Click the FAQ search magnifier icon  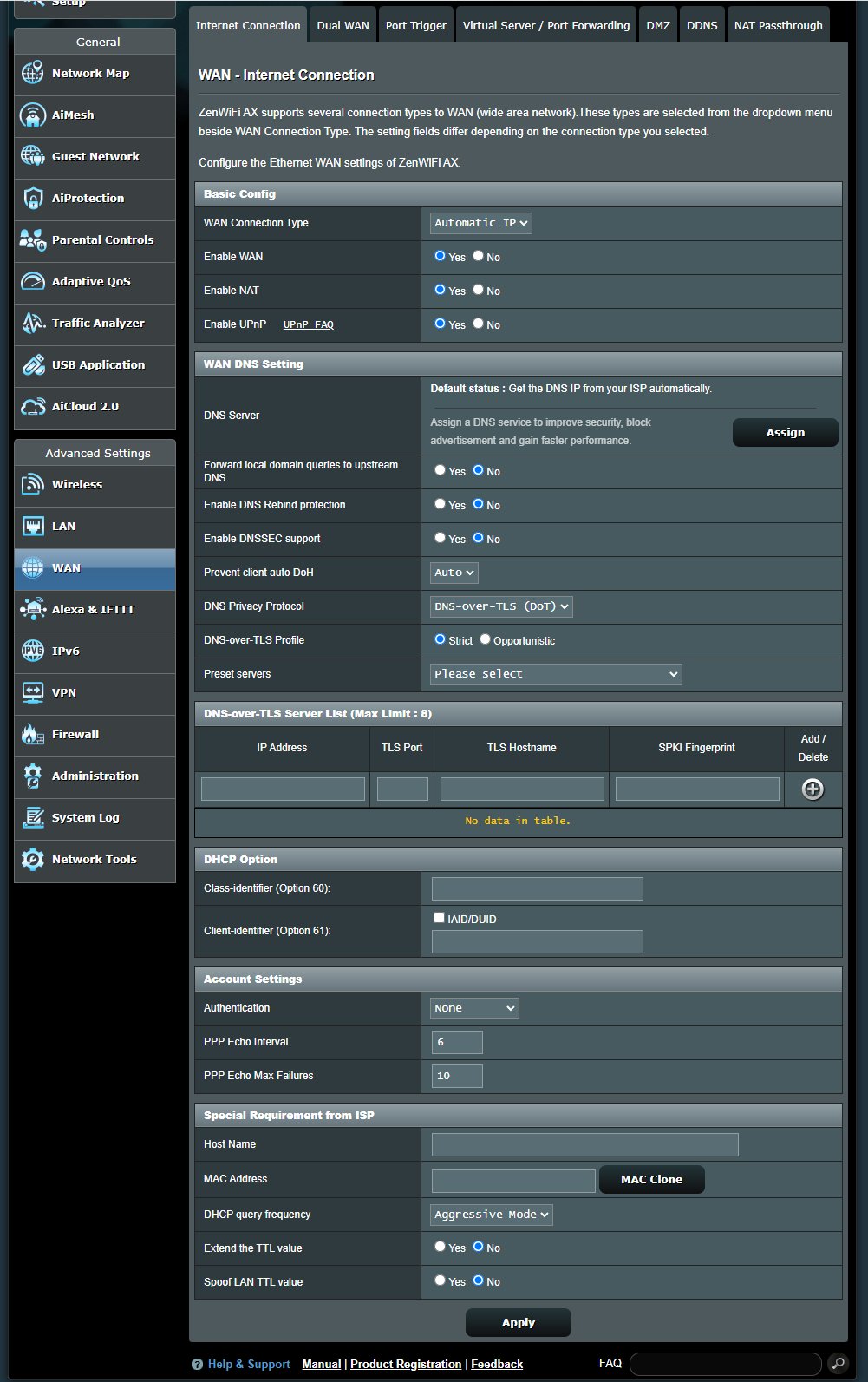(x=838, y=1364)
